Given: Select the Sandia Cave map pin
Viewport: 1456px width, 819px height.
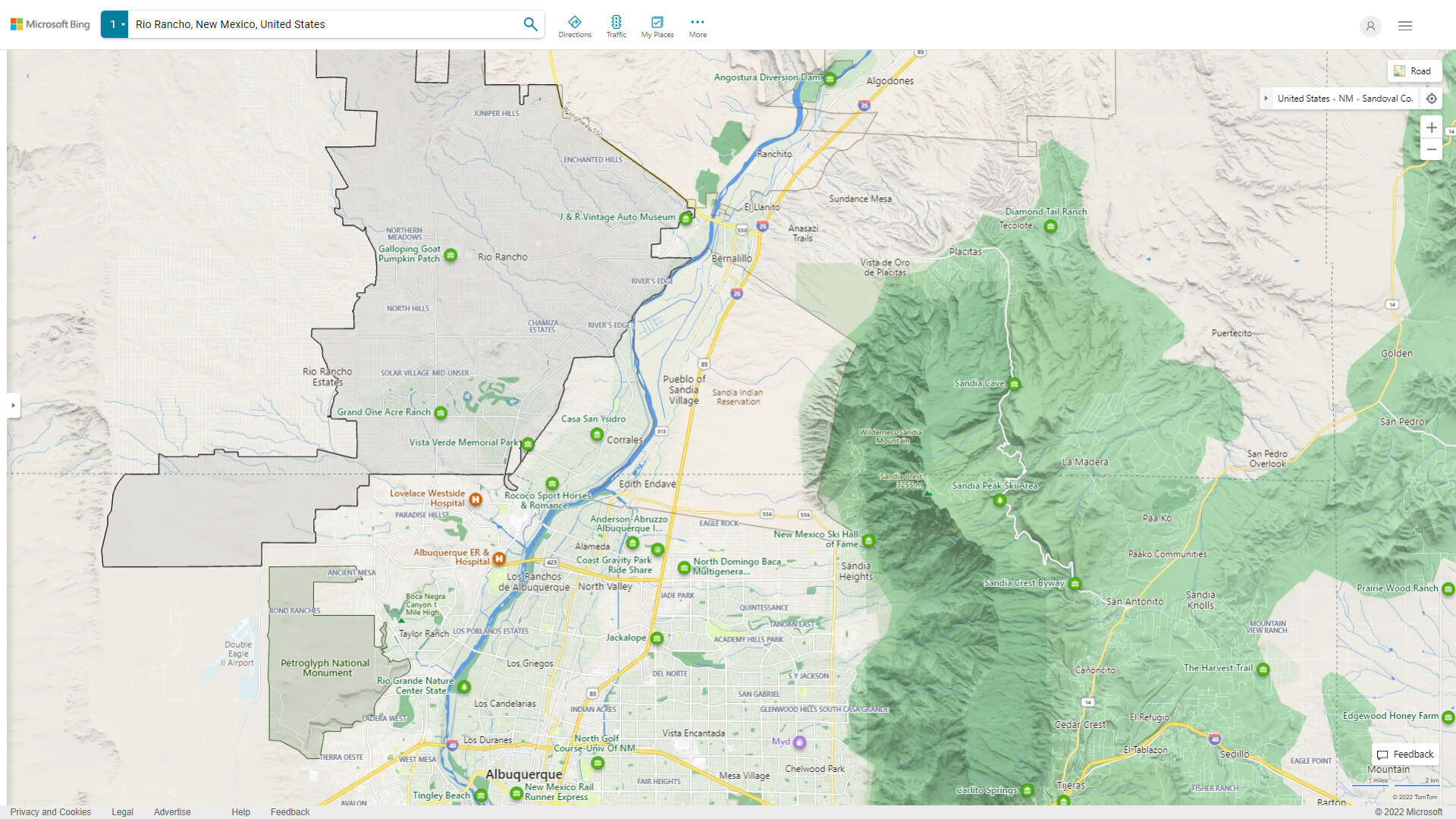Looking at the screenshot, I should 1014,384.
